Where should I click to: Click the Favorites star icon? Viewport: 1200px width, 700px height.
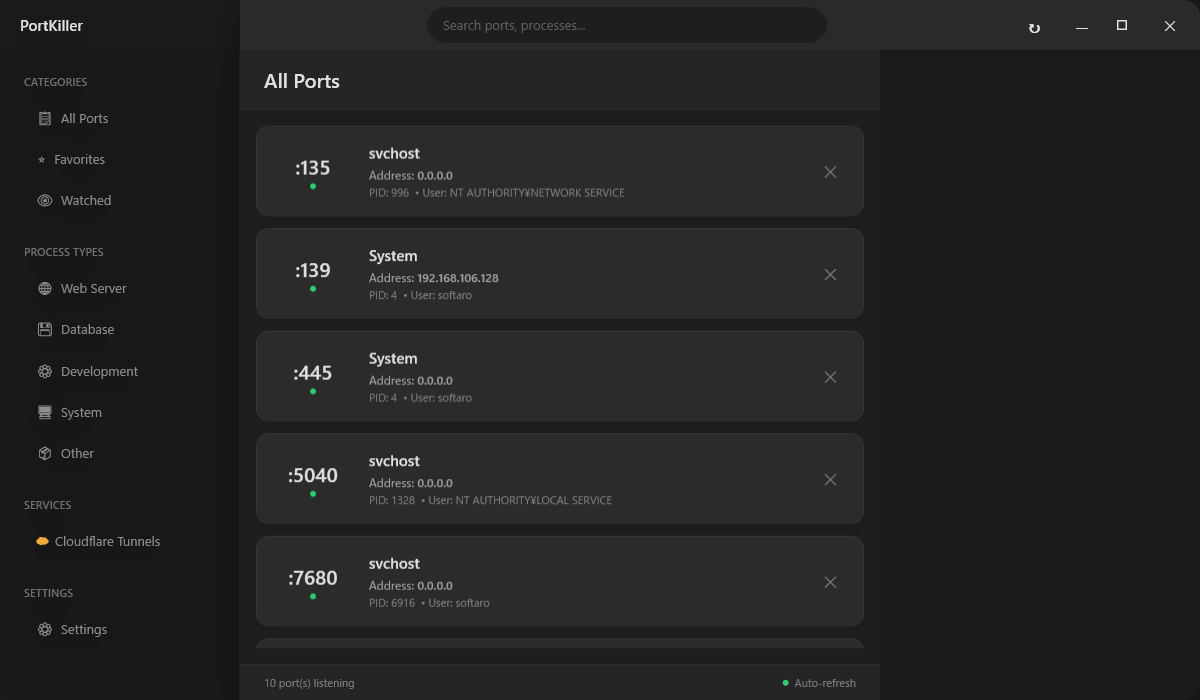(41, 160)
